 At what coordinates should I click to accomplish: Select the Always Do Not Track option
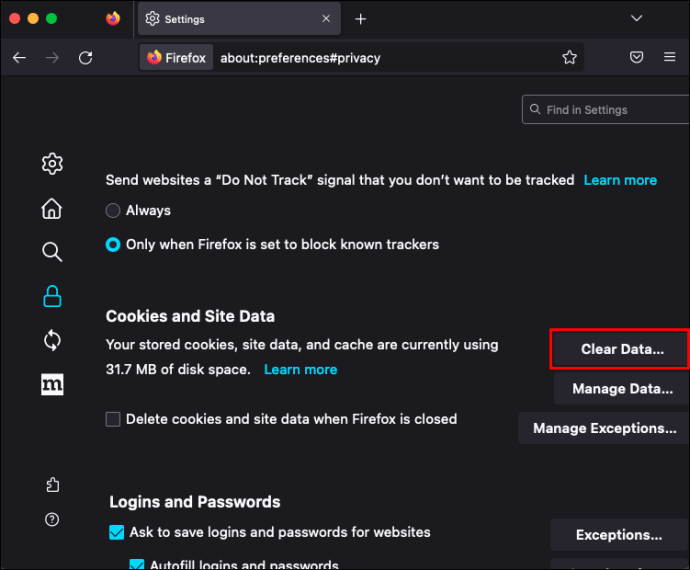114,211
